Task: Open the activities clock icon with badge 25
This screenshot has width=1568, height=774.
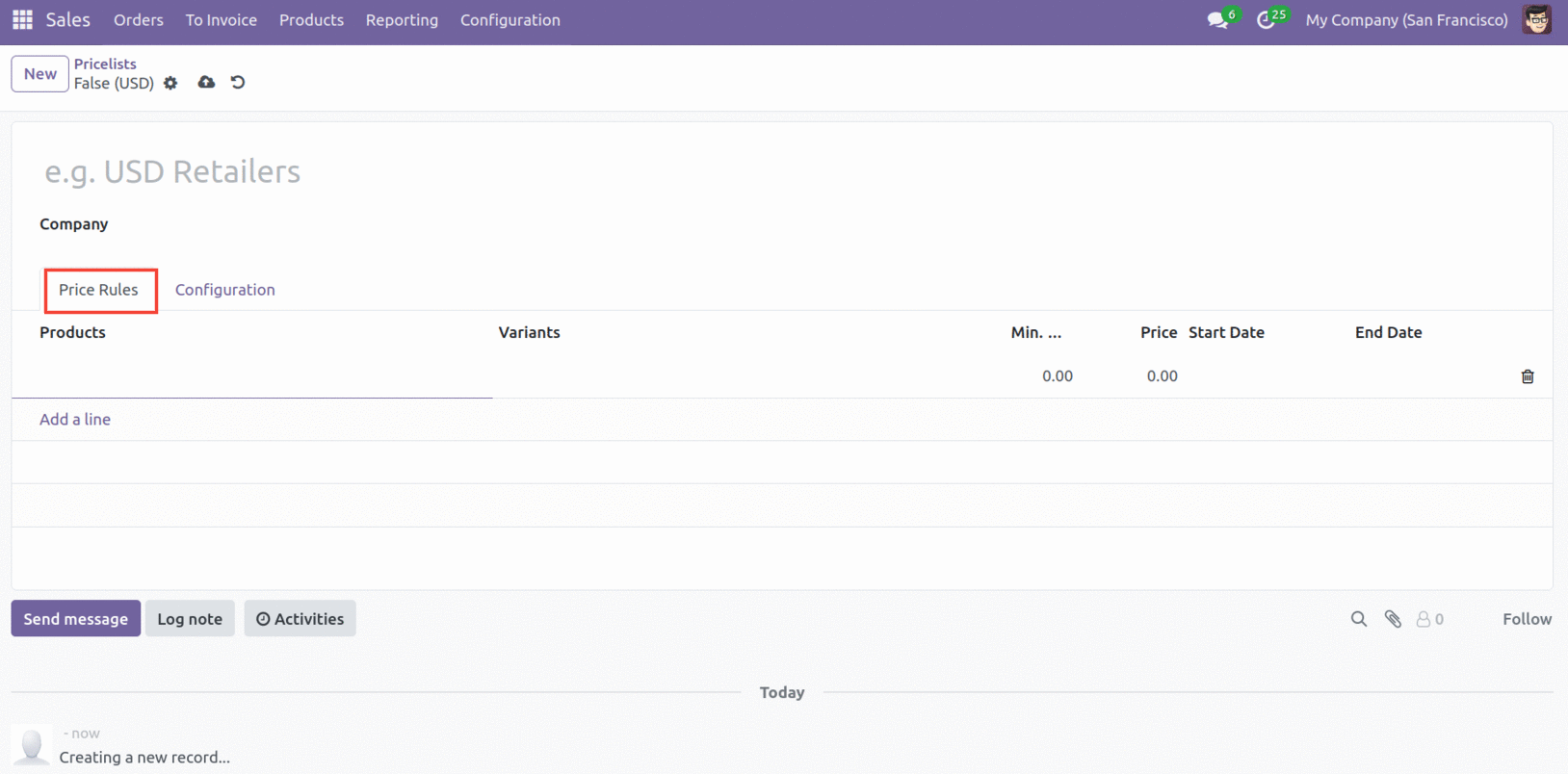Action: pos(1267,20)
